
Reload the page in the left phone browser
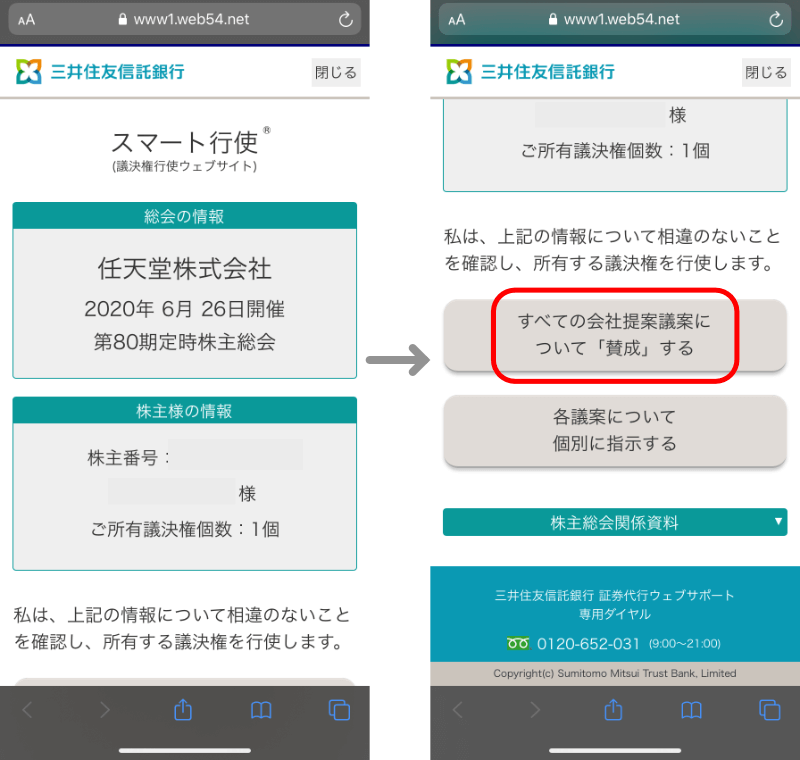click(346, 19)
